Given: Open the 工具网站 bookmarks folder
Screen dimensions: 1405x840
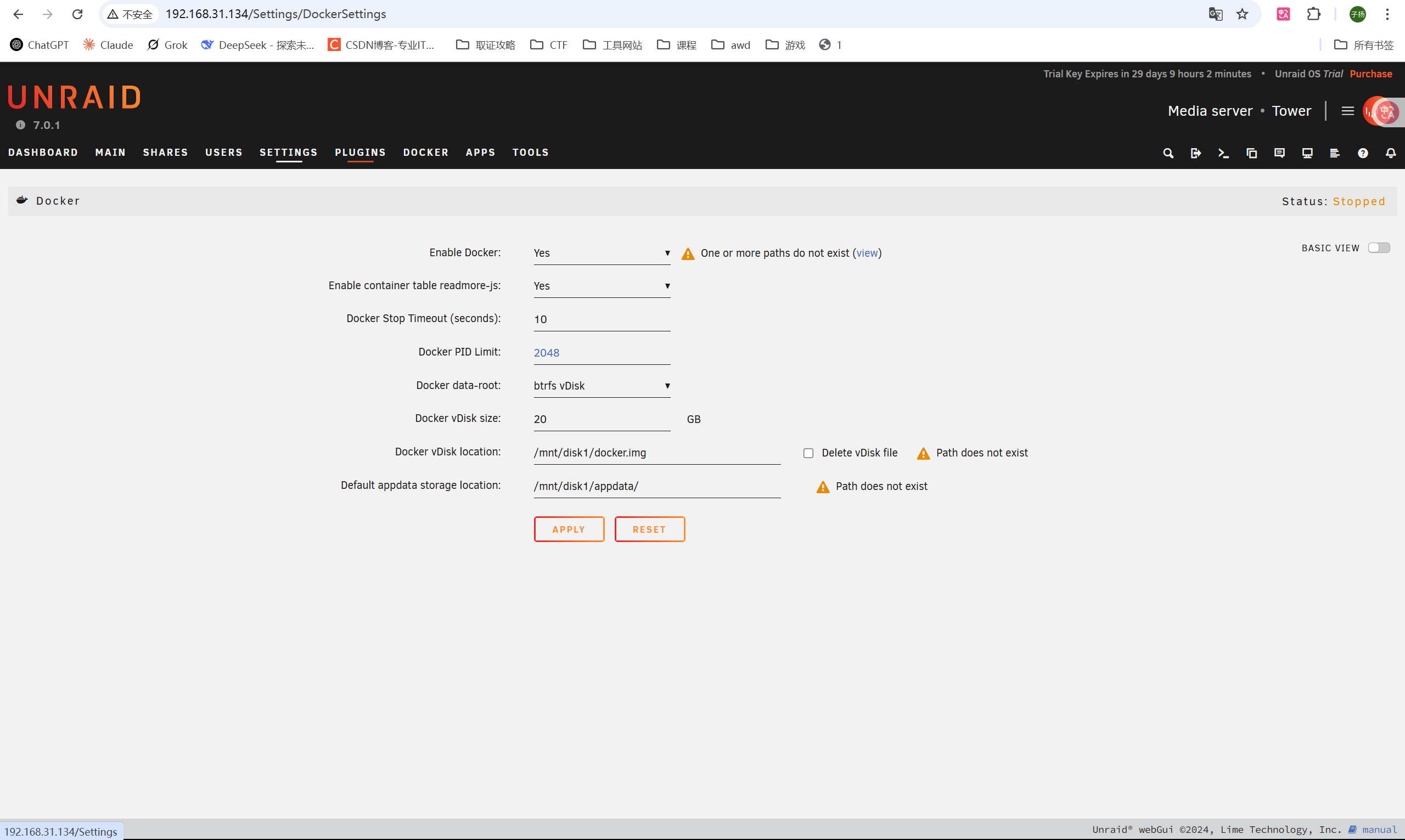Looking at the screenshot, I should coord(612,45).
